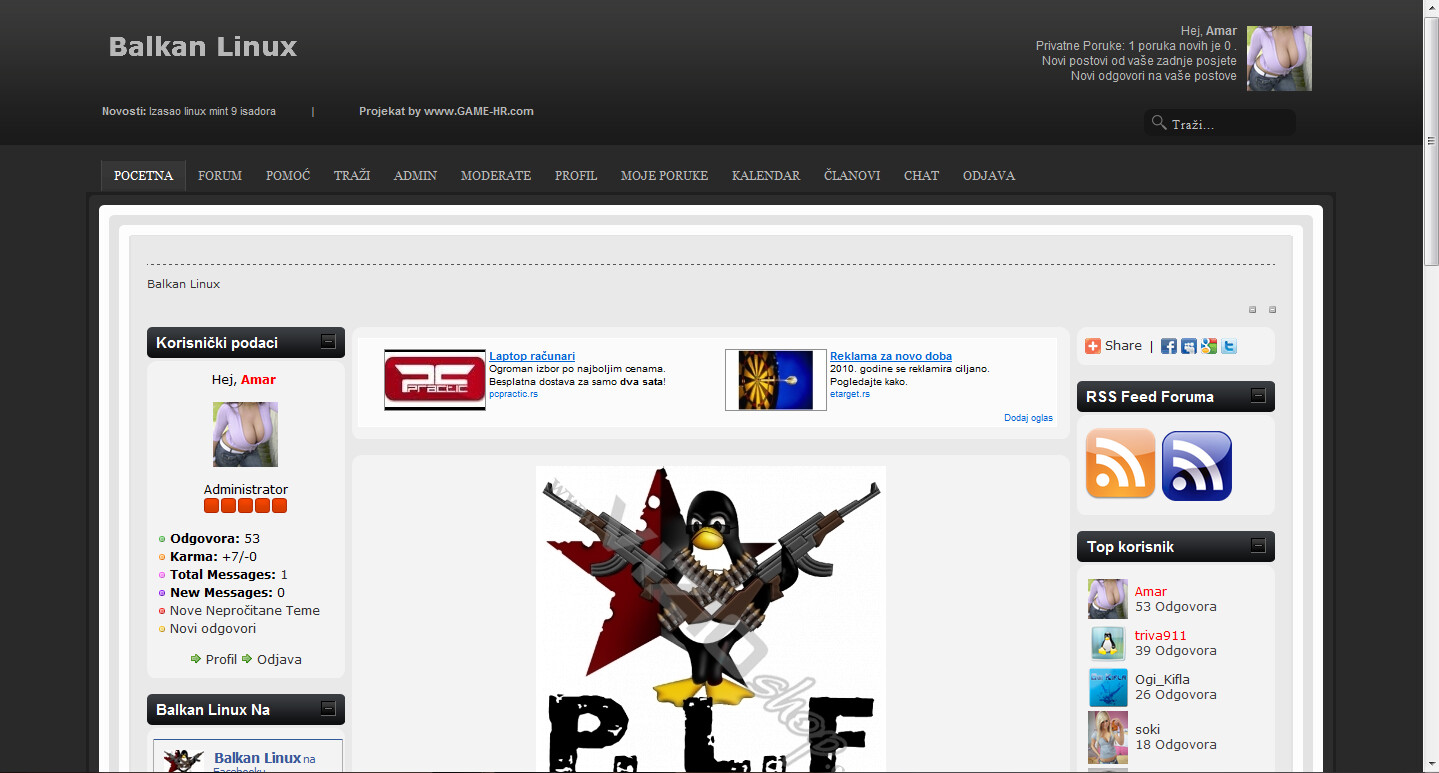Image resolution: width=1439 pixels, height=773 pixels.
Task: Go to MOJE PORUKE in navigation
Action: pyautogui.click(x=664, y=176)
